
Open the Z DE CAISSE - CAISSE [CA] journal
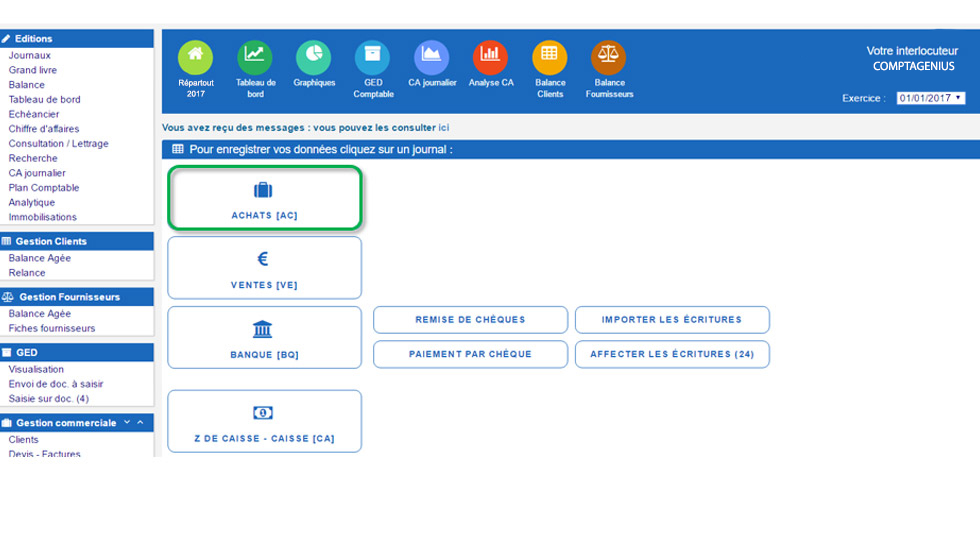[264, 421]
